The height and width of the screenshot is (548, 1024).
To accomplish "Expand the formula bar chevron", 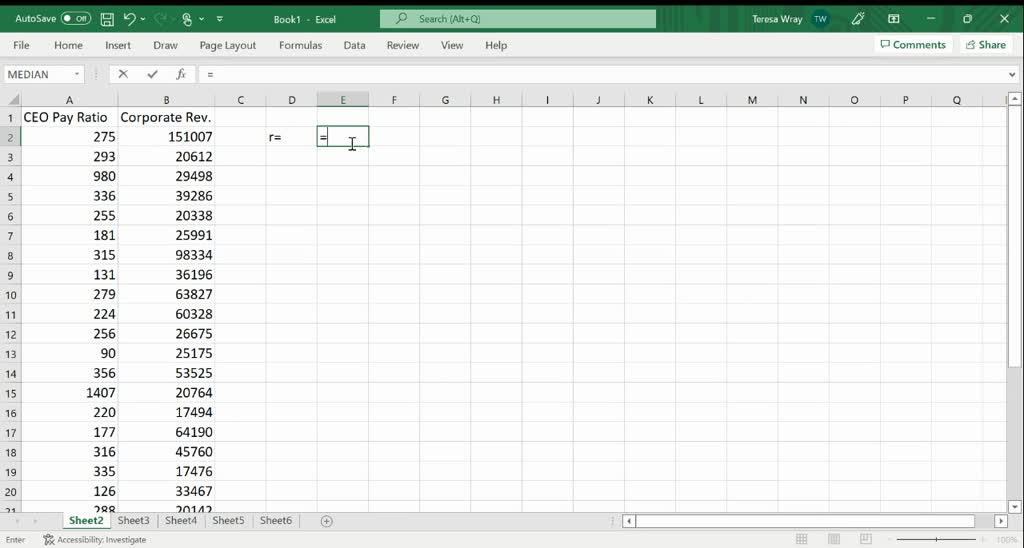I will click(1012, 74).
